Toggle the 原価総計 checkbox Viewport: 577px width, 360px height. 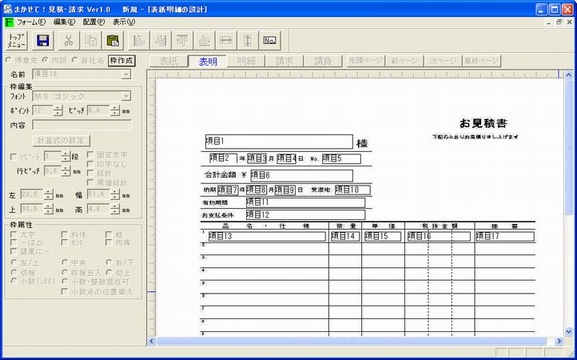(x=90, y=182)
